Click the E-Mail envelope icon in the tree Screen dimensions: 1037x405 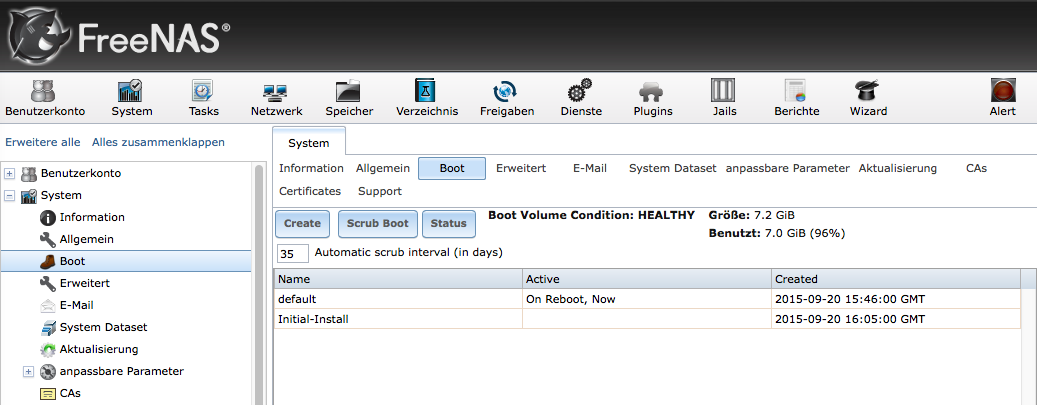click(x=48, y=305)
